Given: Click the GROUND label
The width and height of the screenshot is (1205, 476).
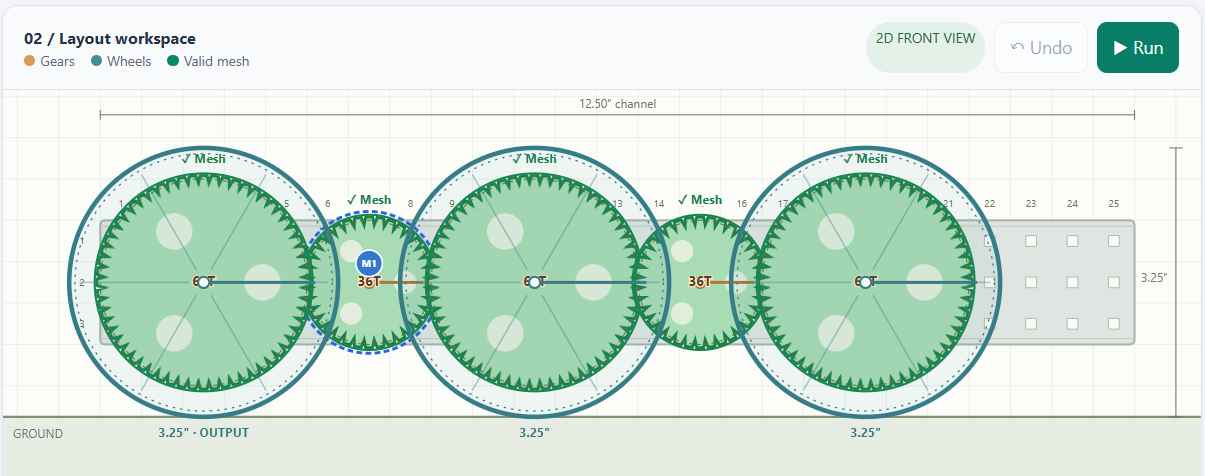Looking at the screenshot, I should tap(38, 434).
